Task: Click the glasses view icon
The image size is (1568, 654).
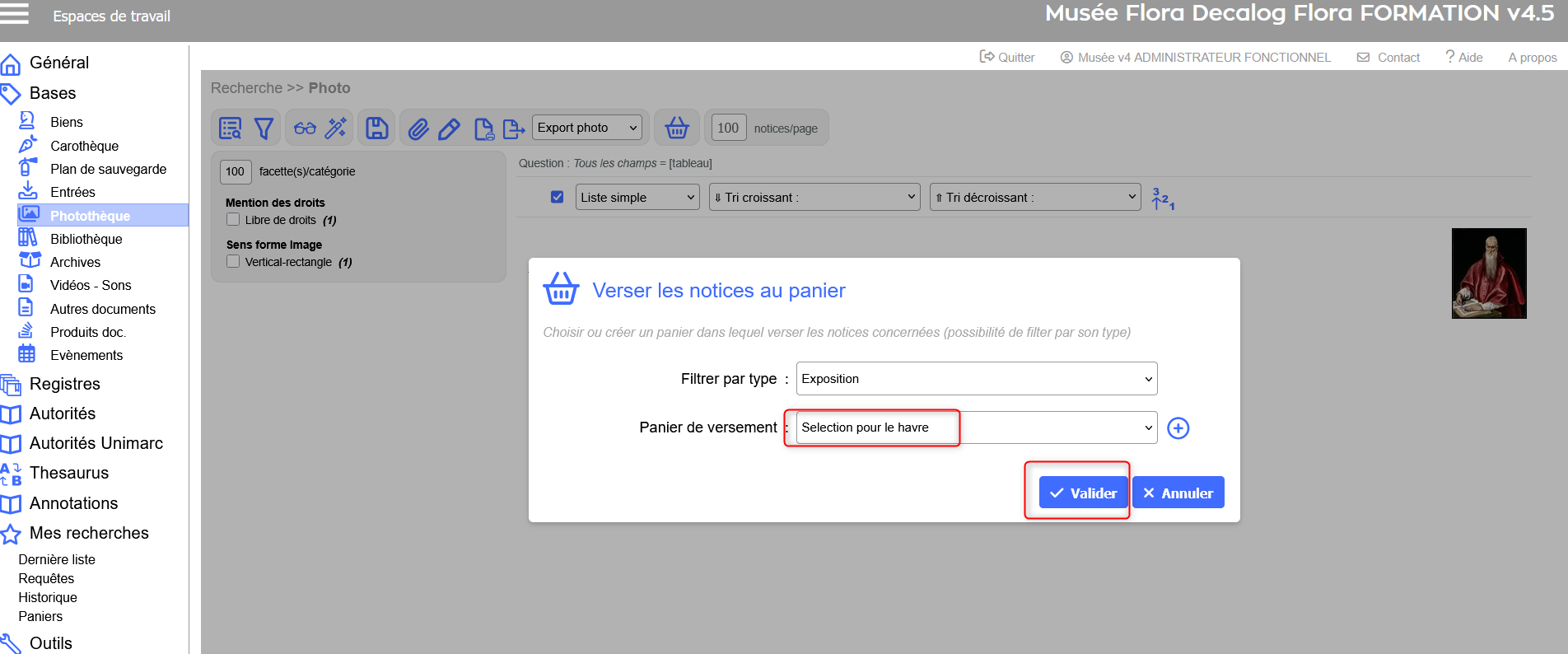Action: pyautogui.click(x=305, y=128)
